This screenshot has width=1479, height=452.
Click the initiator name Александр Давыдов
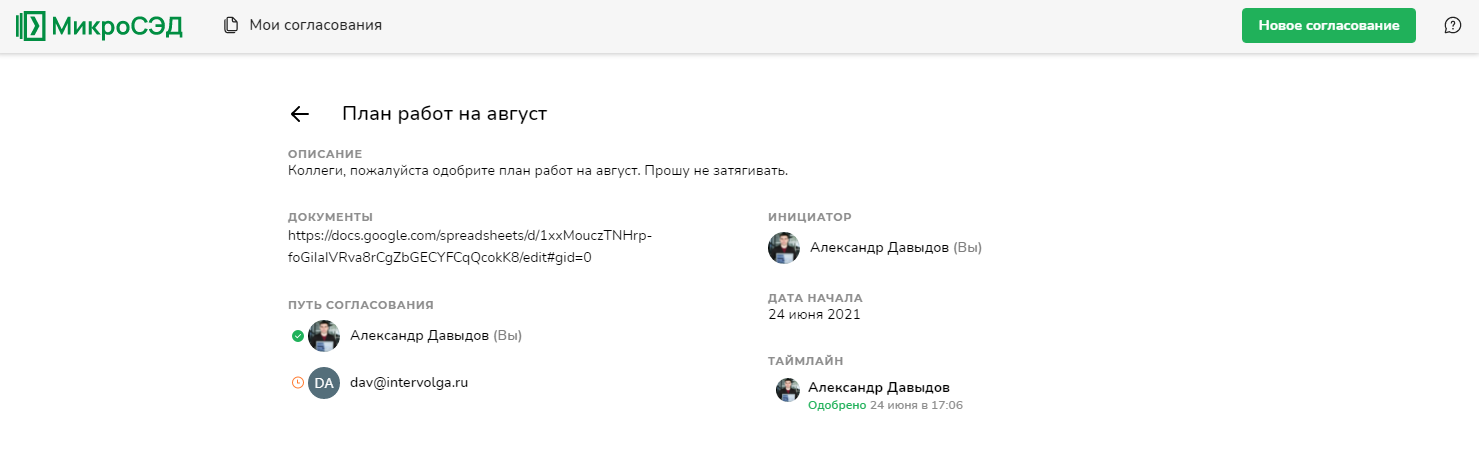879,248
